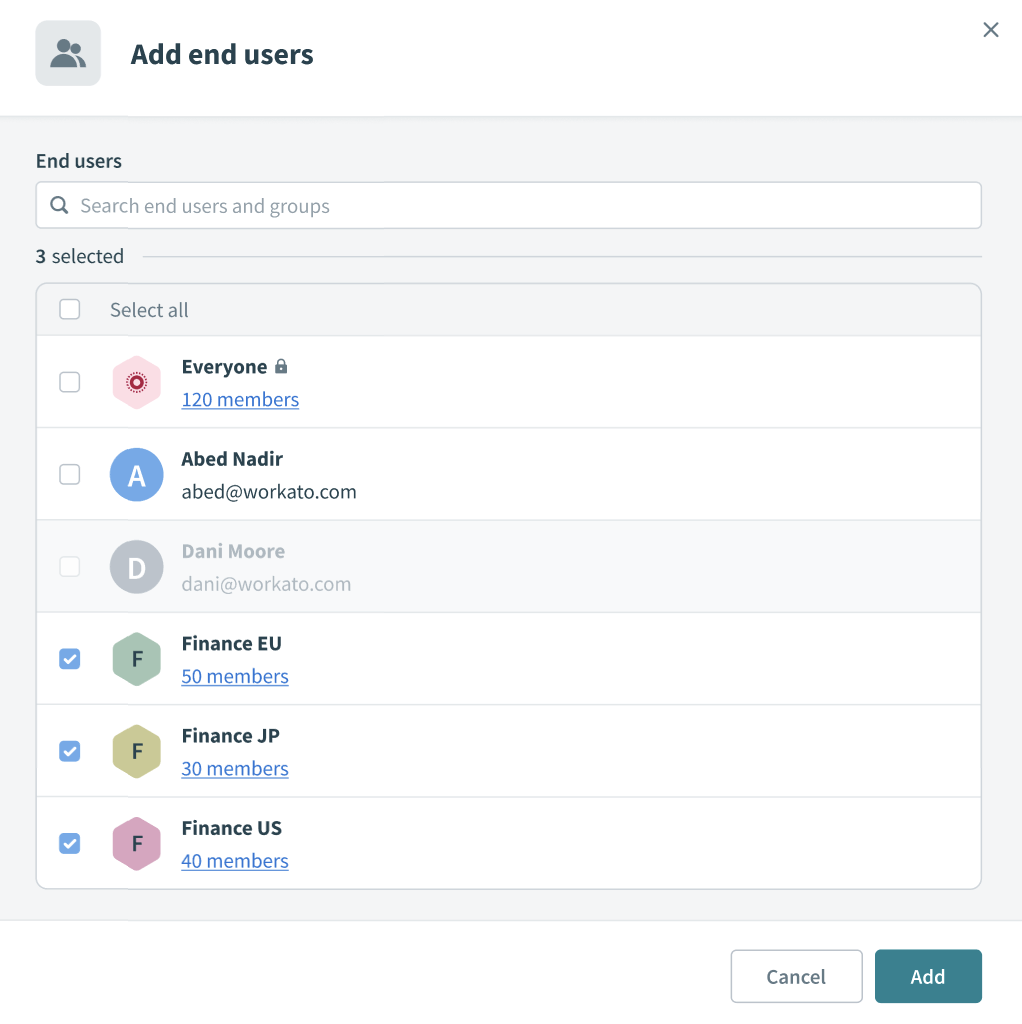Click the Finance EU group icon
Screen dimensions: 1022x1024
coord(136,659)
